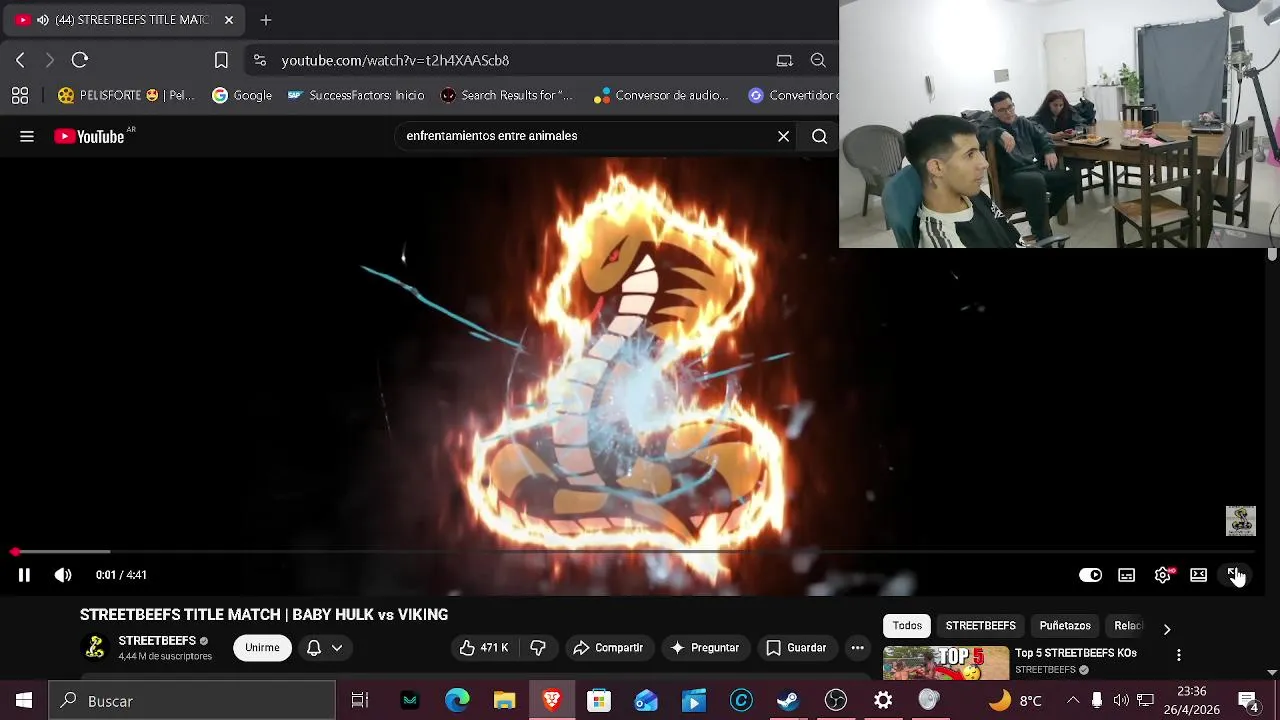Show hidden system tray icons

(1073, 700)
